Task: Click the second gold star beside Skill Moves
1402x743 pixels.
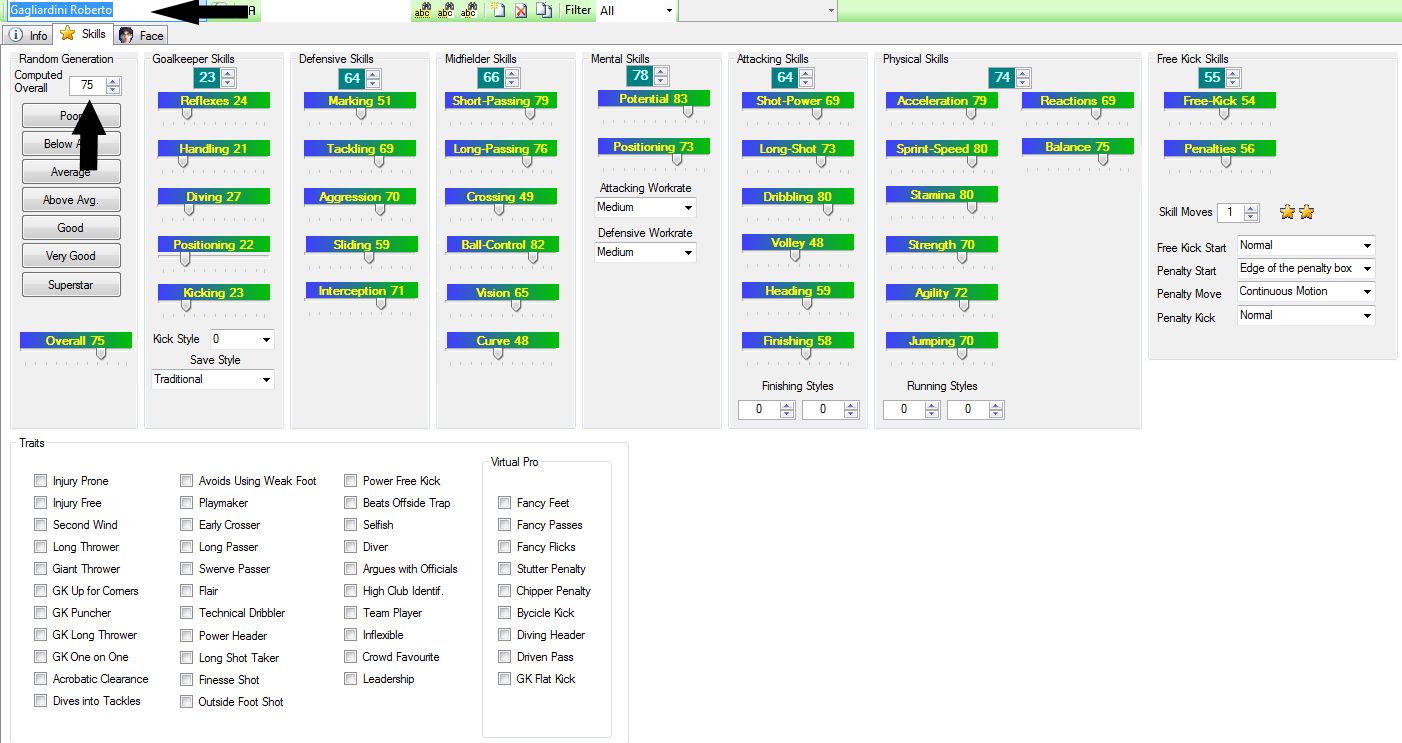Action: (1306, 212)
